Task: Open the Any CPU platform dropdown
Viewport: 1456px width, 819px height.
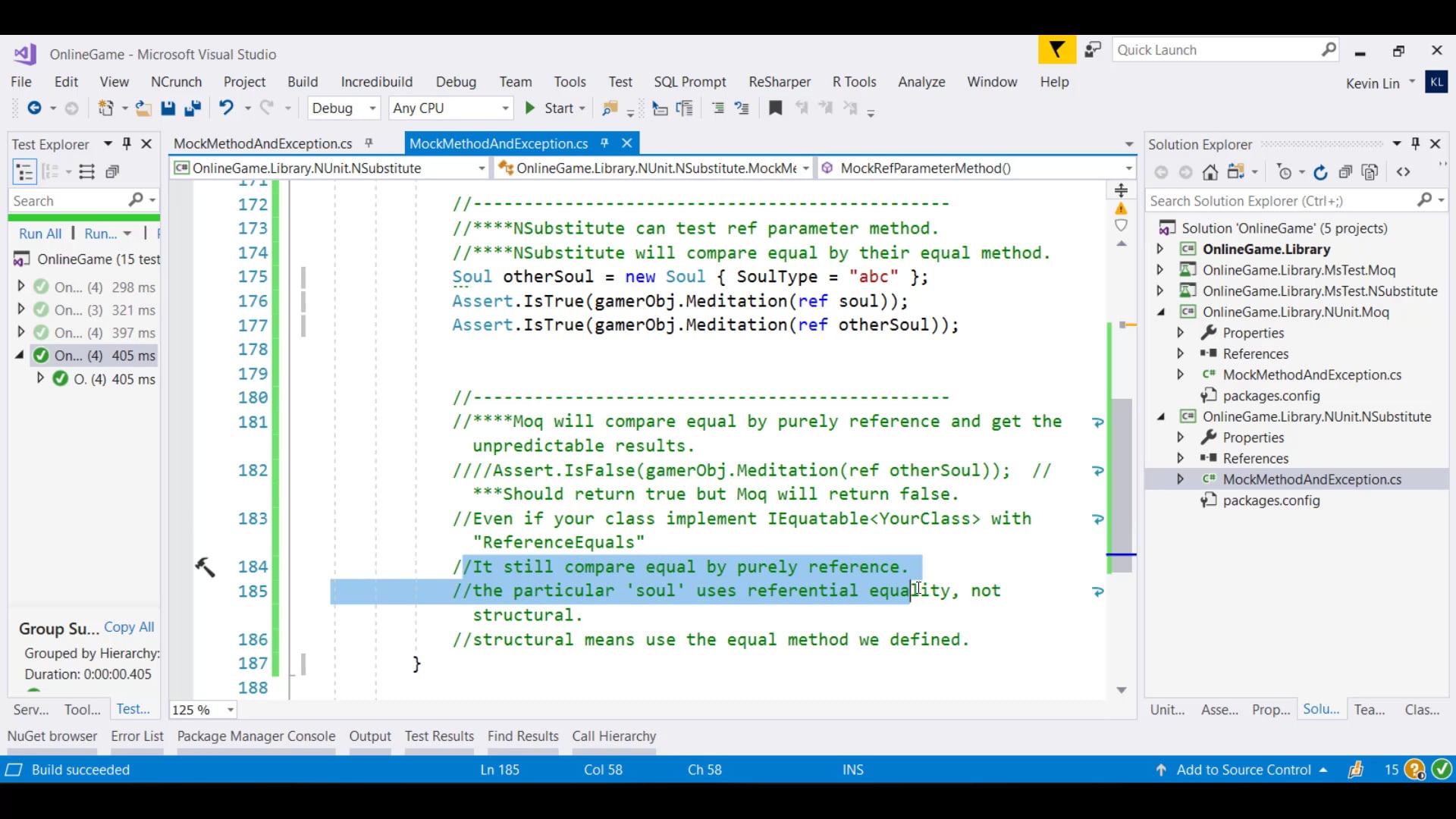Action: point(505,108)
